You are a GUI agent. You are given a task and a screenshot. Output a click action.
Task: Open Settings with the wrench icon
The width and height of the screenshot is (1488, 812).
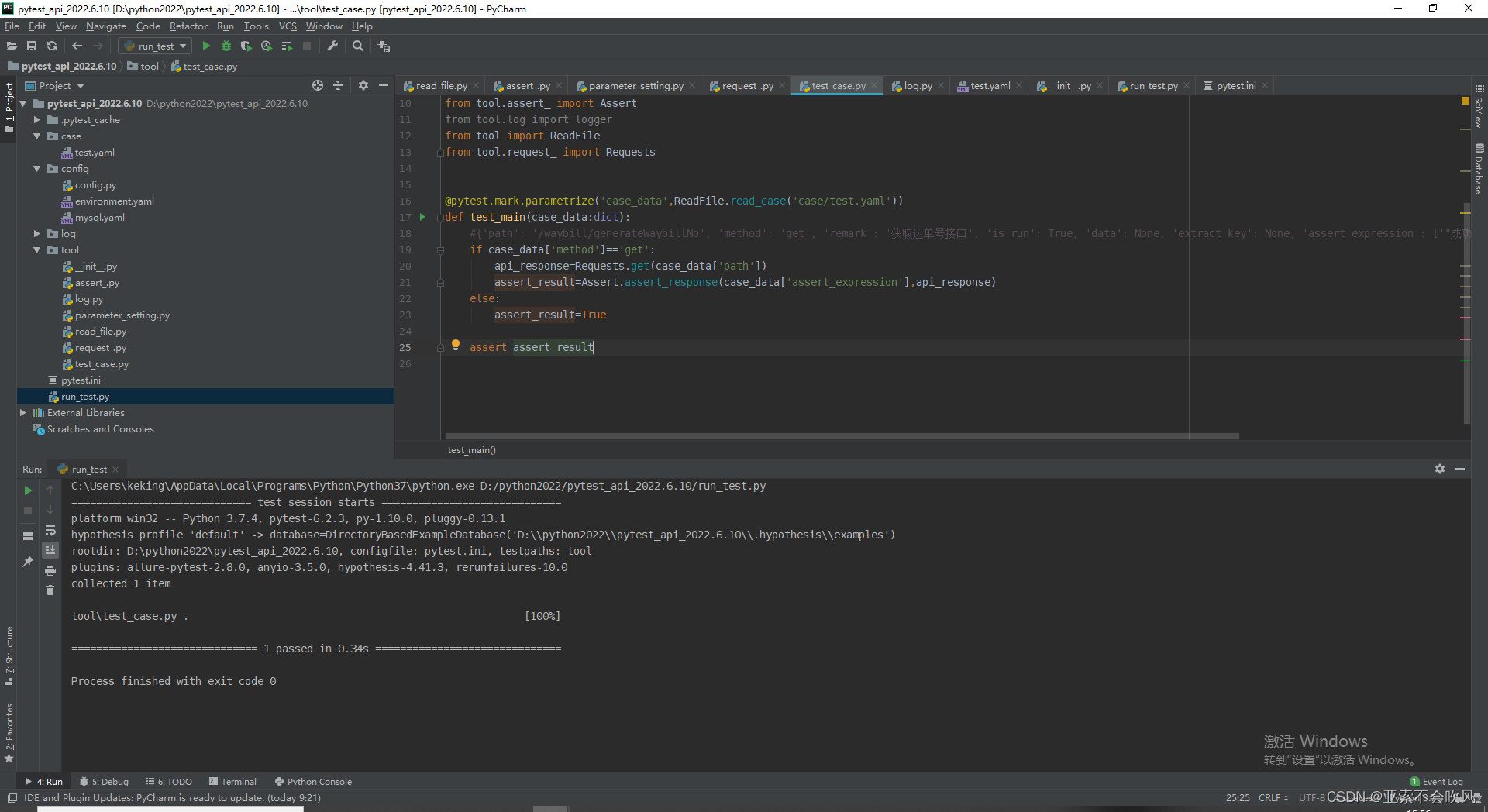332,46
